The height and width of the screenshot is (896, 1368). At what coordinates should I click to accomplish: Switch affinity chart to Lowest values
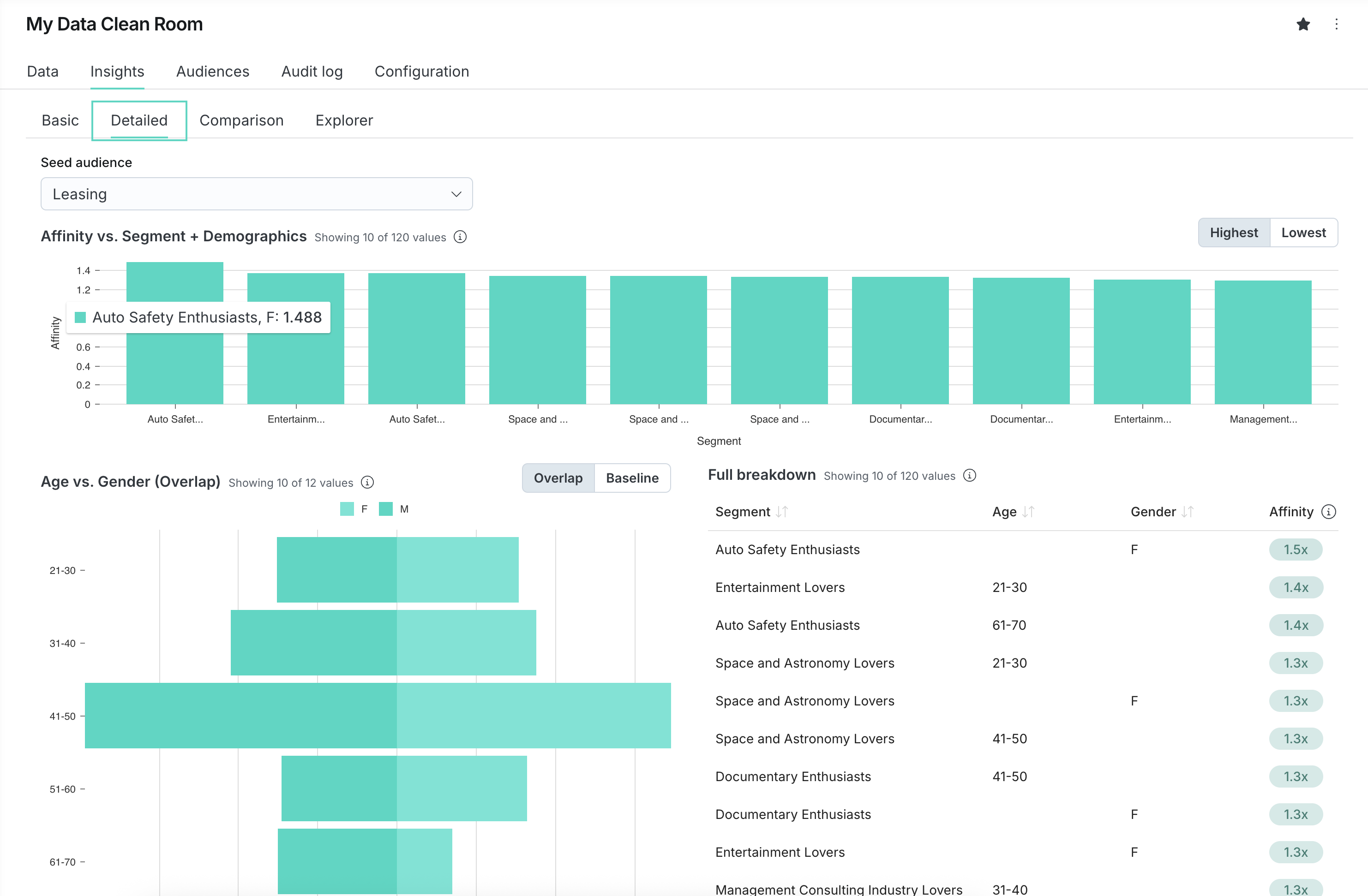pos(1304,232)
